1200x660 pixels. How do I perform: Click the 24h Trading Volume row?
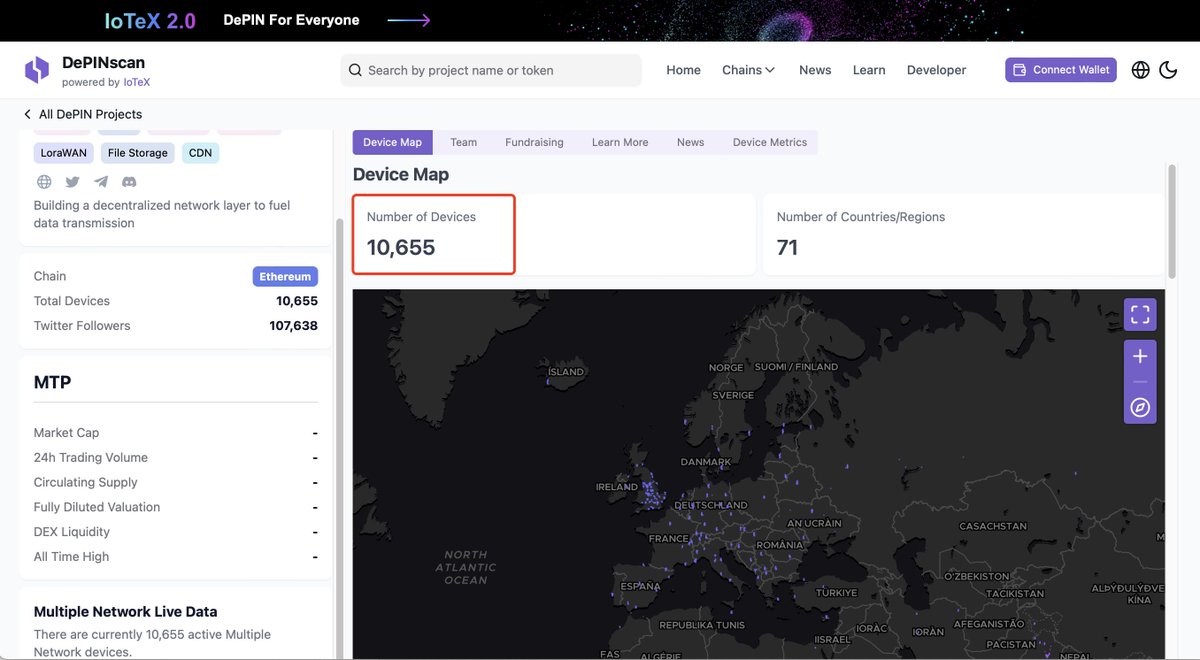tap(175, 458)
